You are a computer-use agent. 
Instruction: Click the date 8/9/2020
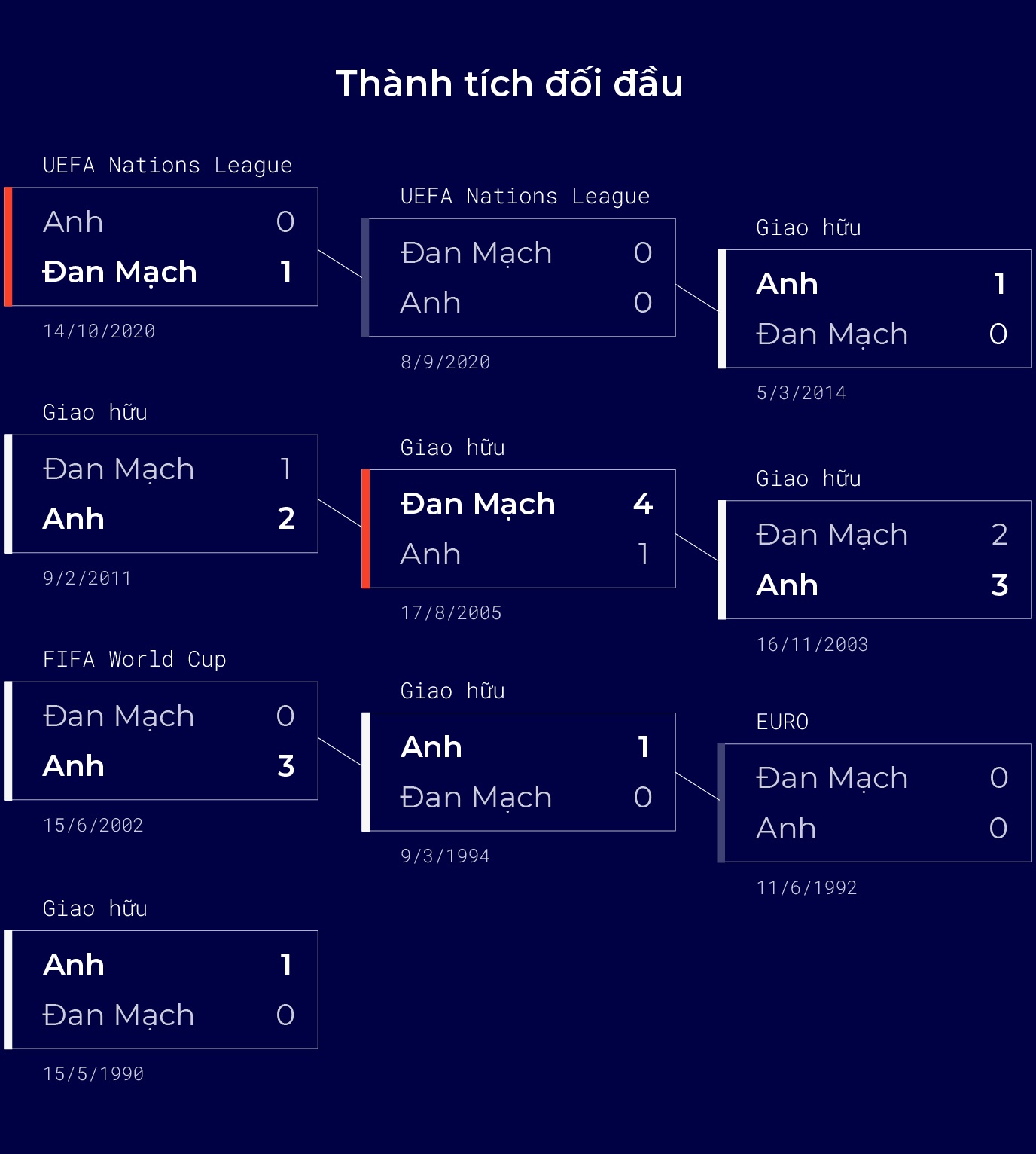click(x=445, y=362)
